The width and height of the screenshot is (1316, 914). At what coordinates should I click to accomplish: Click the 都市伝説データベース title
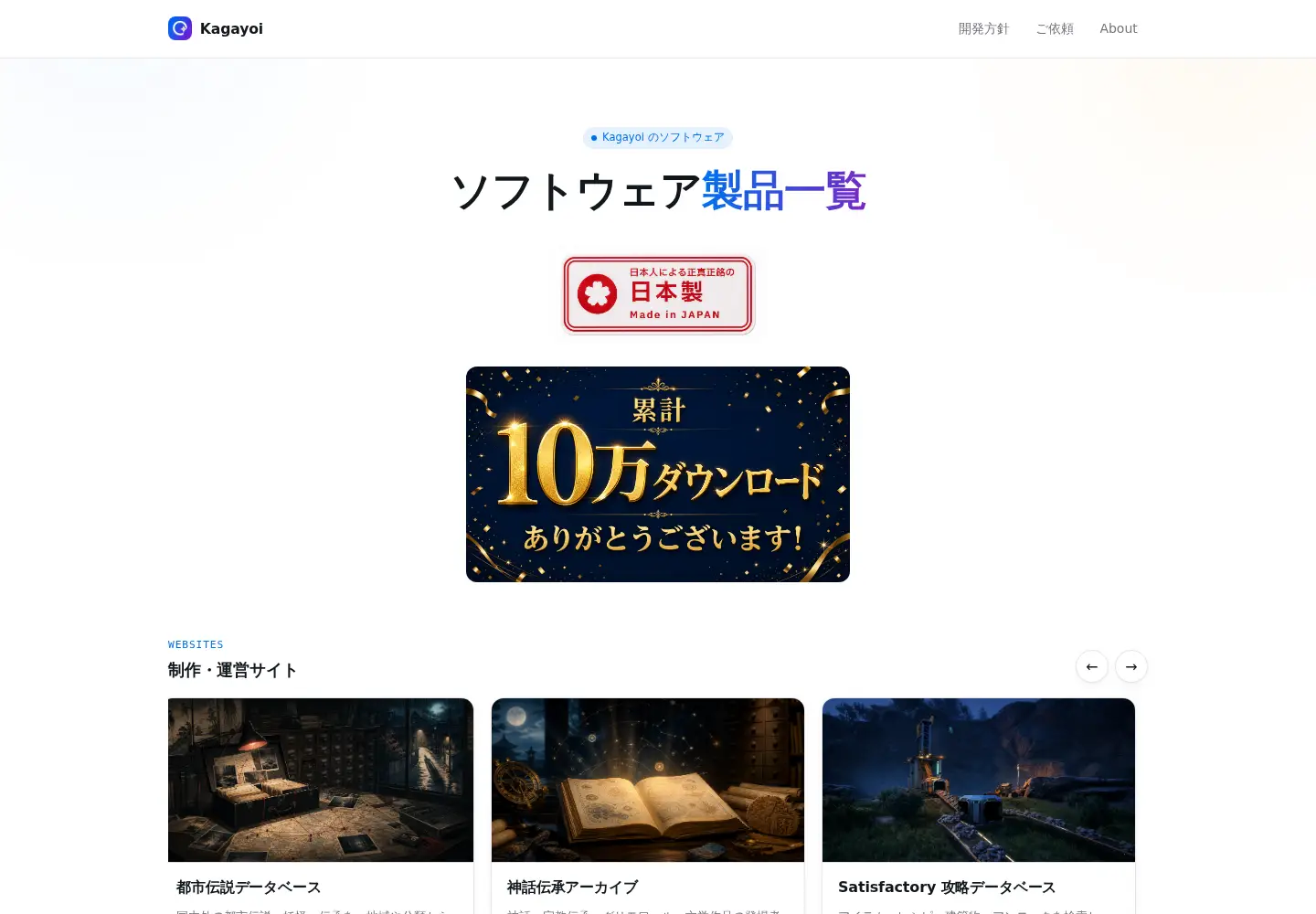coord(249,887)
